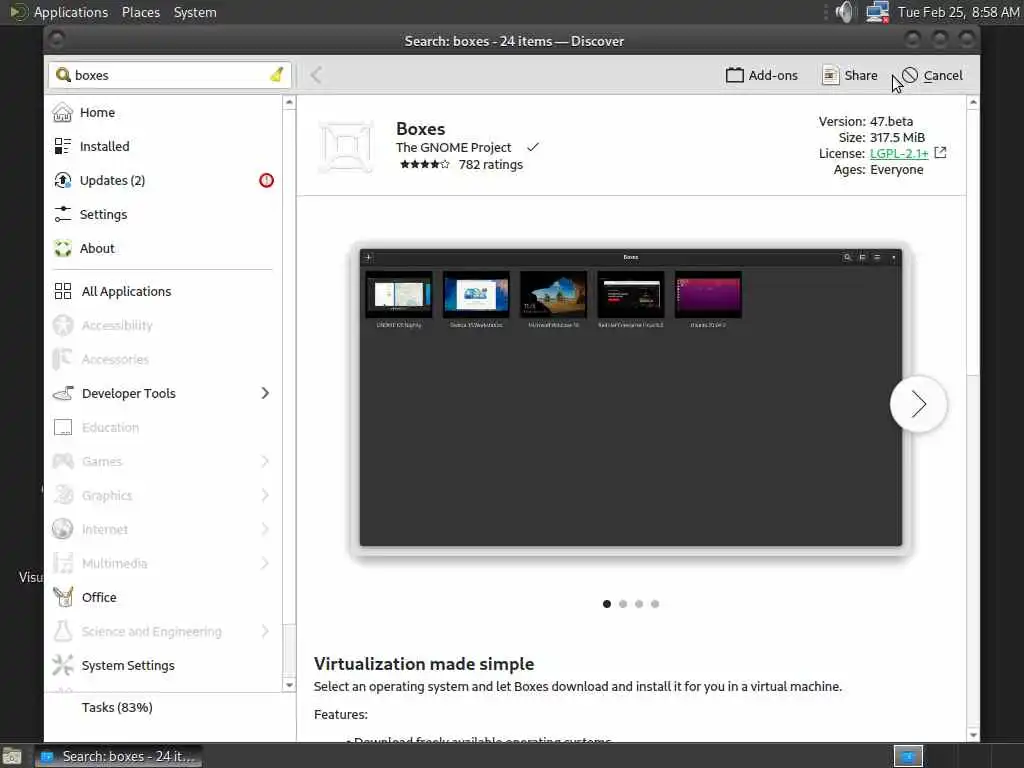Click the red update warning badge
This screenshot has height=768, width=1024.
266,180
